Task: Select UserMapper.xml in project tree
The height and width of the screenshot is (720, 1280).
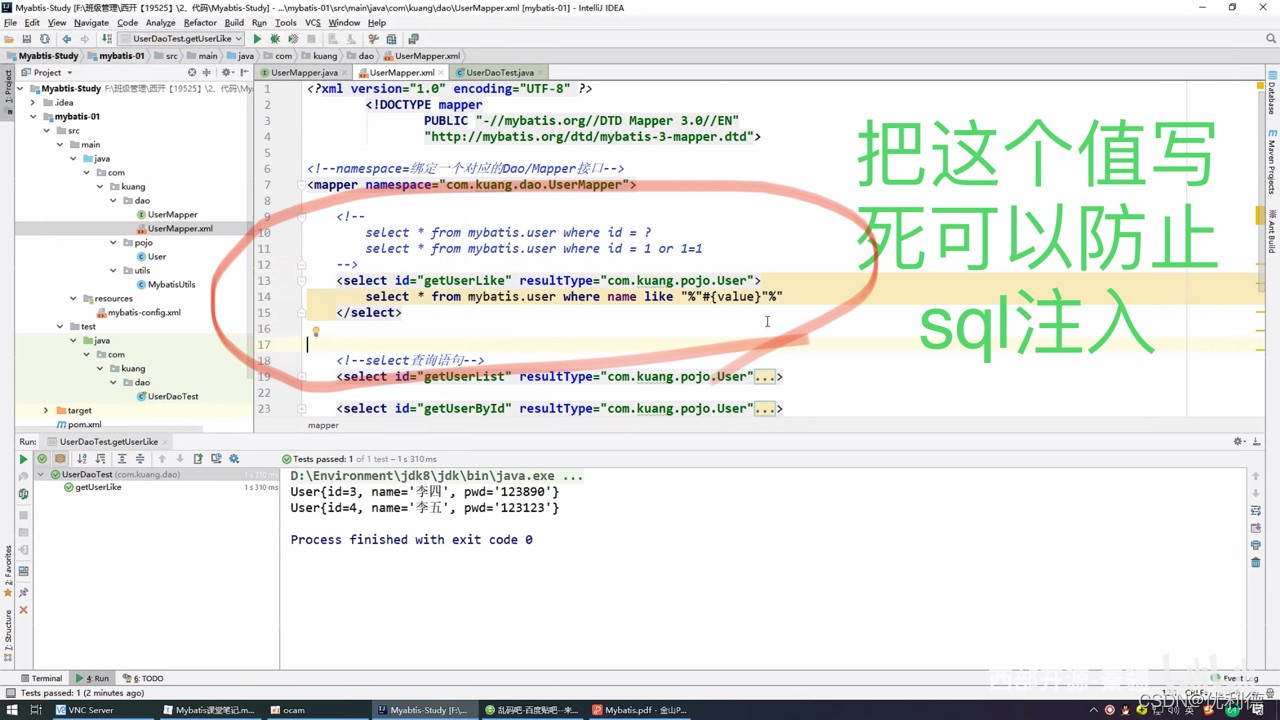Action: (x=180, y=228)
